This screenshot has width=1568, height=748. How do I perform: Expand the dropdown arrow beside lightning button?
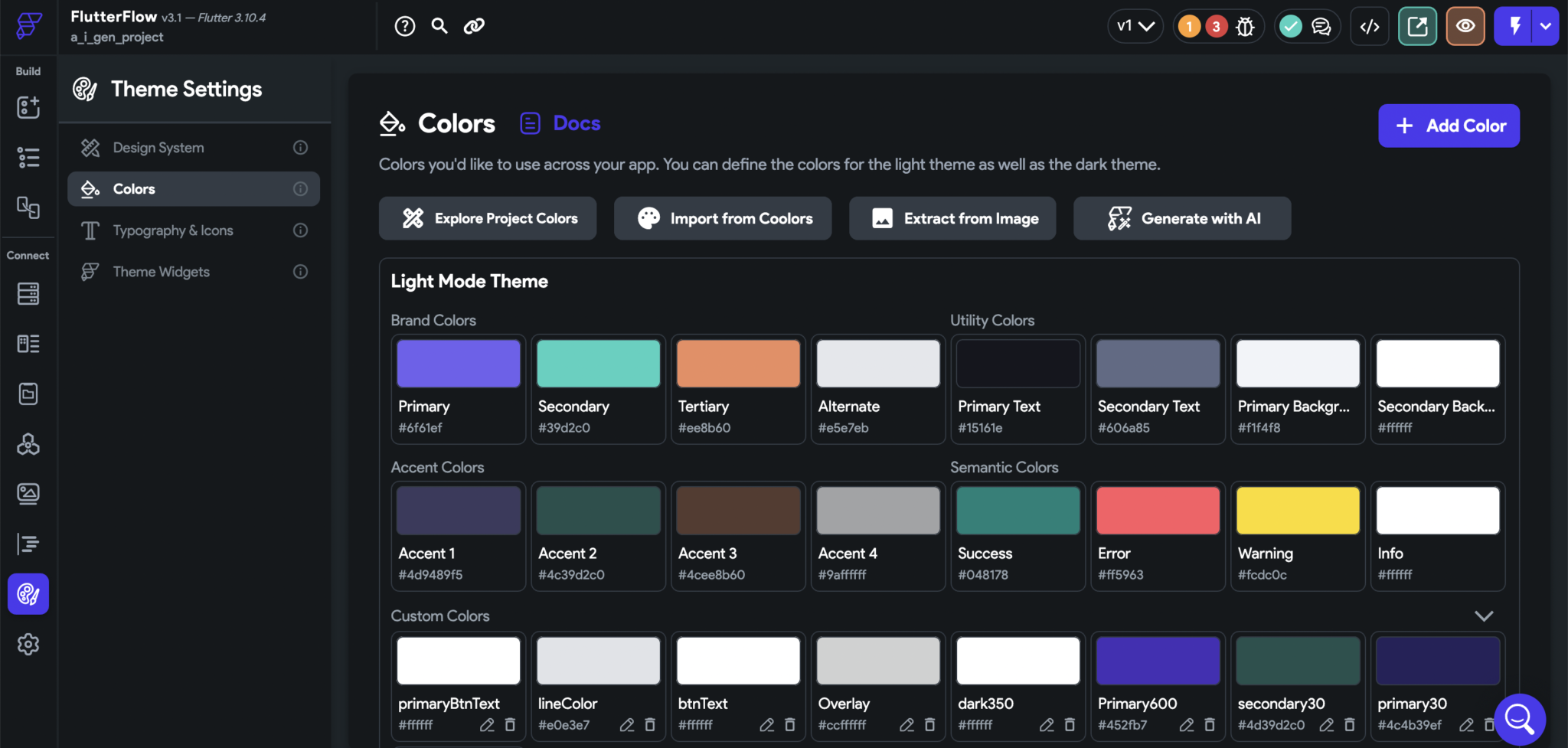pos(1546,27)
